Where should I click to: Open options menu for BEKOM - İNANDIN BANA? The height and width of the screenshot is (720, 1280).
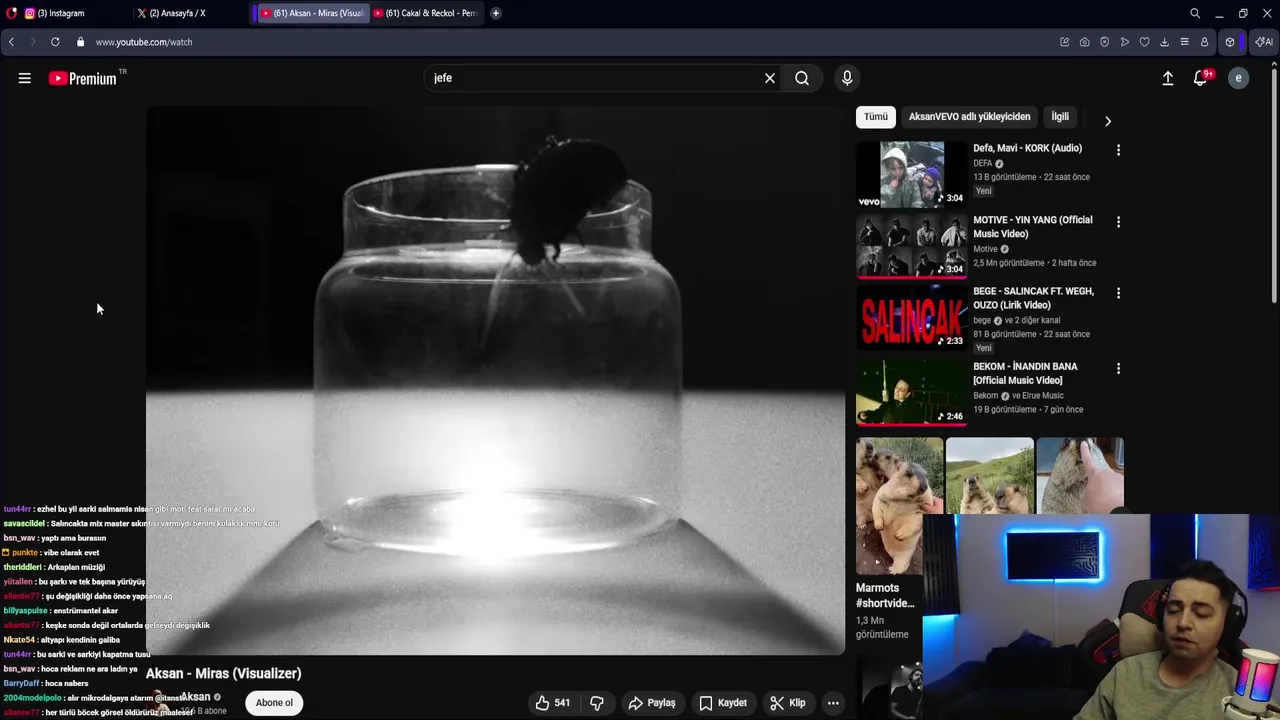pyautogui.click(x=1118, y=368)
